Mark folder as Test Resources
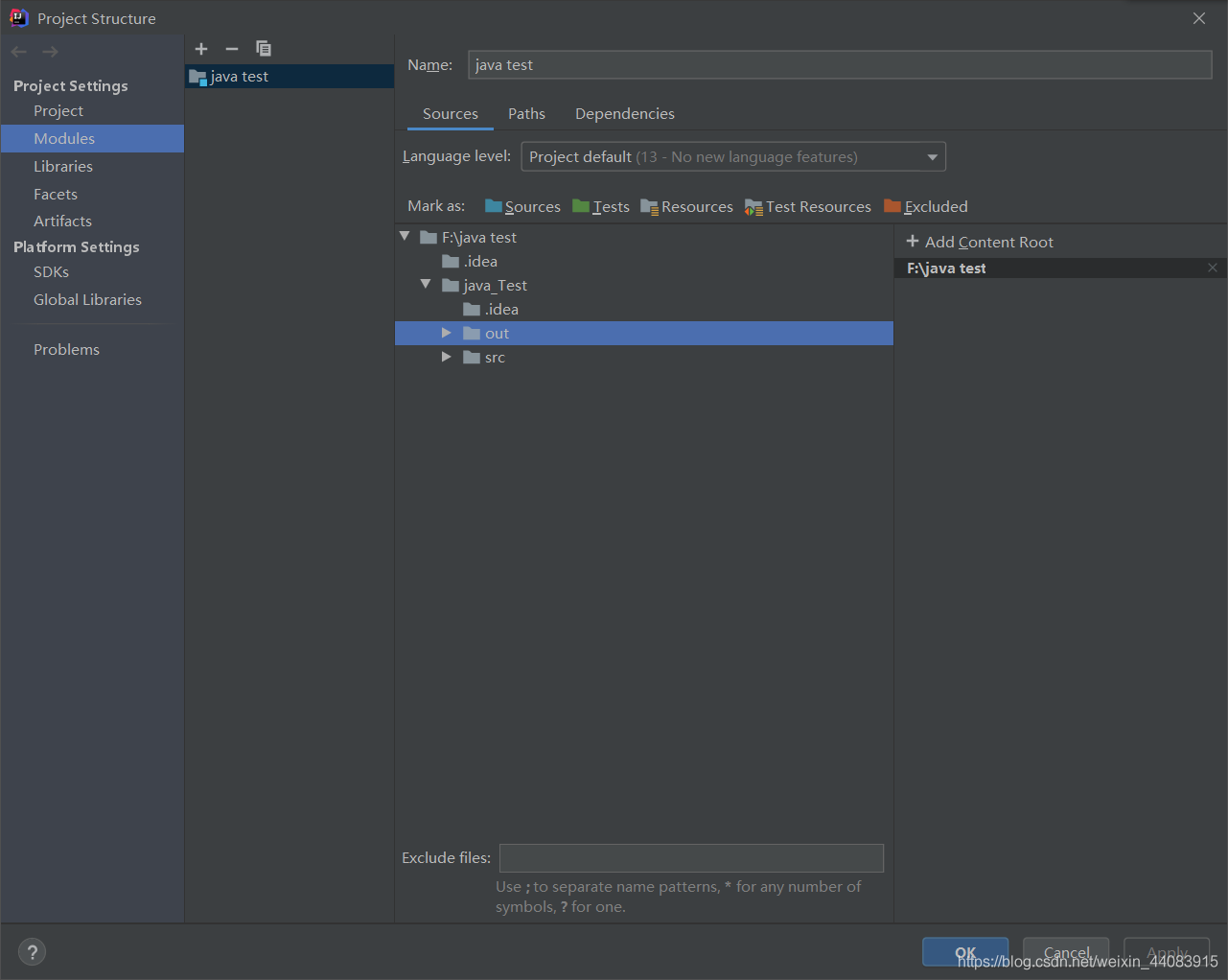1228x980 pixels. point(807,206)
